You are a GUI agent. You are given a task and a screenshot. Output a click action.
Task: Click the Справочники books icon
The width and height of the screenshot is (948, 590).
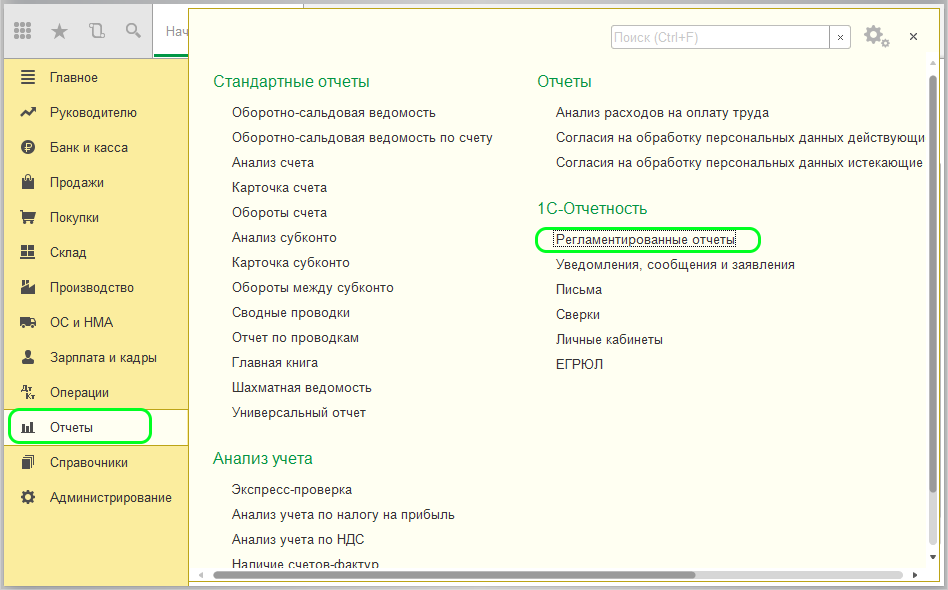click(x=28, y=462)
